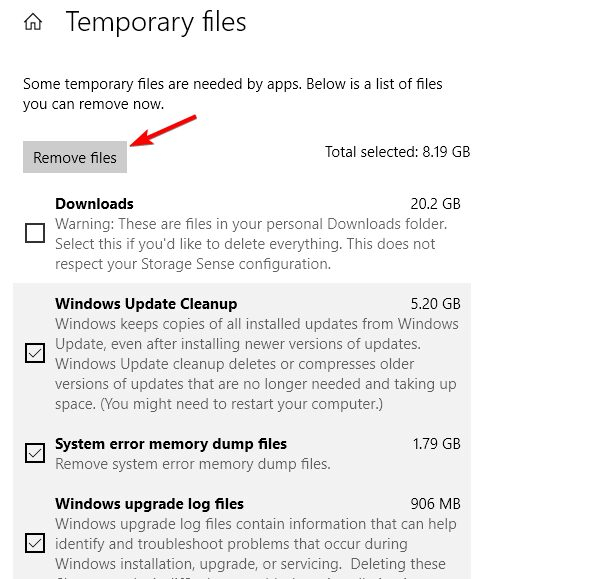Go to Settings home via house icon
The image size is (589, 579).
tap(33, 21)
